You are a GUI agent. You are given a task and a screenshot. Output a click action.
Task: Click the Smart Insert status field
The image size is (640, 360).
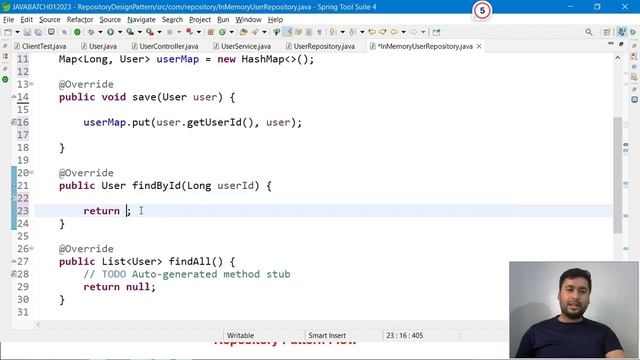[x=327, y=336]
